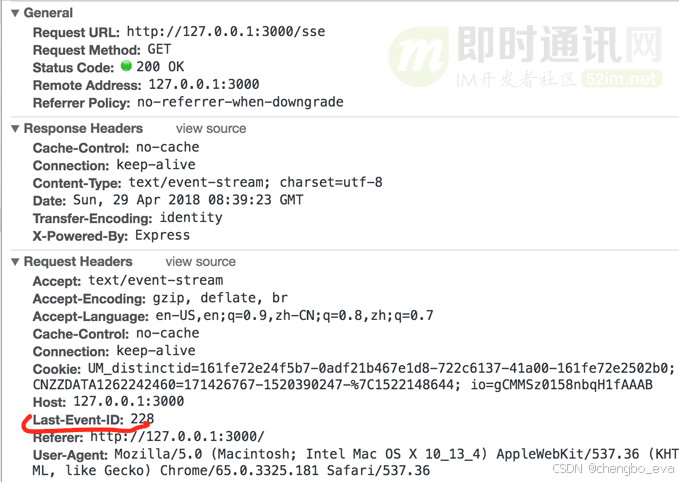Click the Accept-Language header value
This screenshot has width=679, height=482.
(x=294, y=315)
